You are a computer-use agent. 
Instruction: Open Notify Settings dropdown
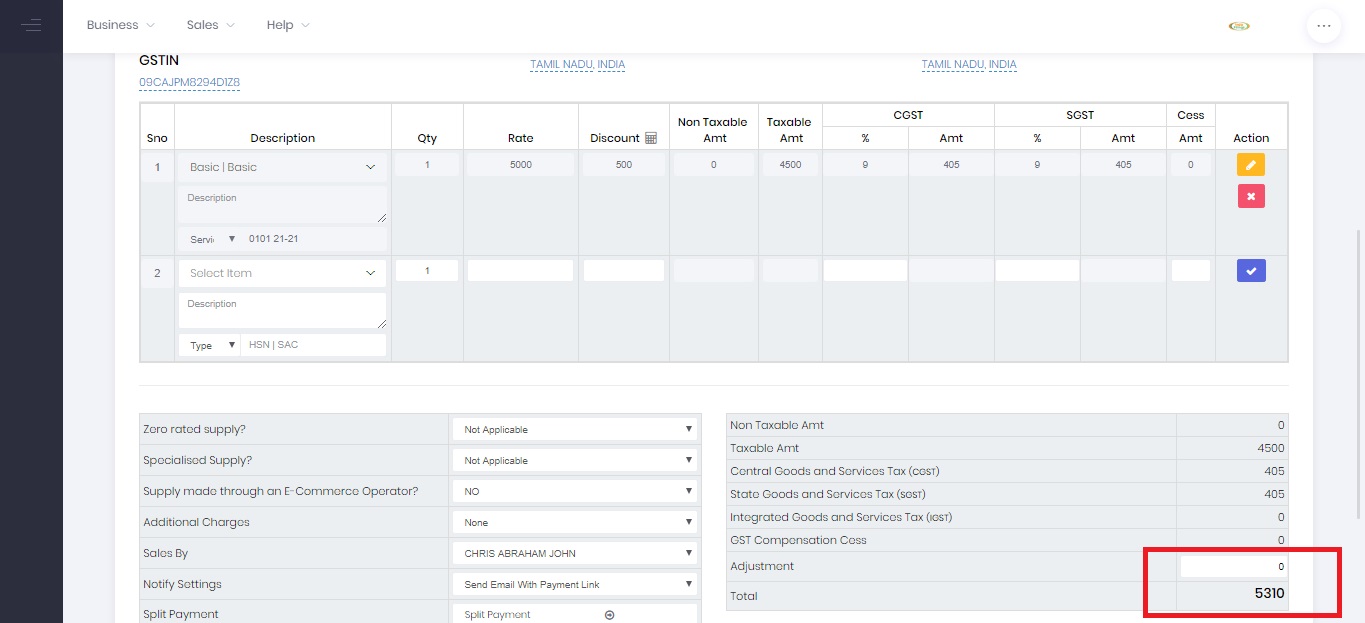tap(575, 584)
